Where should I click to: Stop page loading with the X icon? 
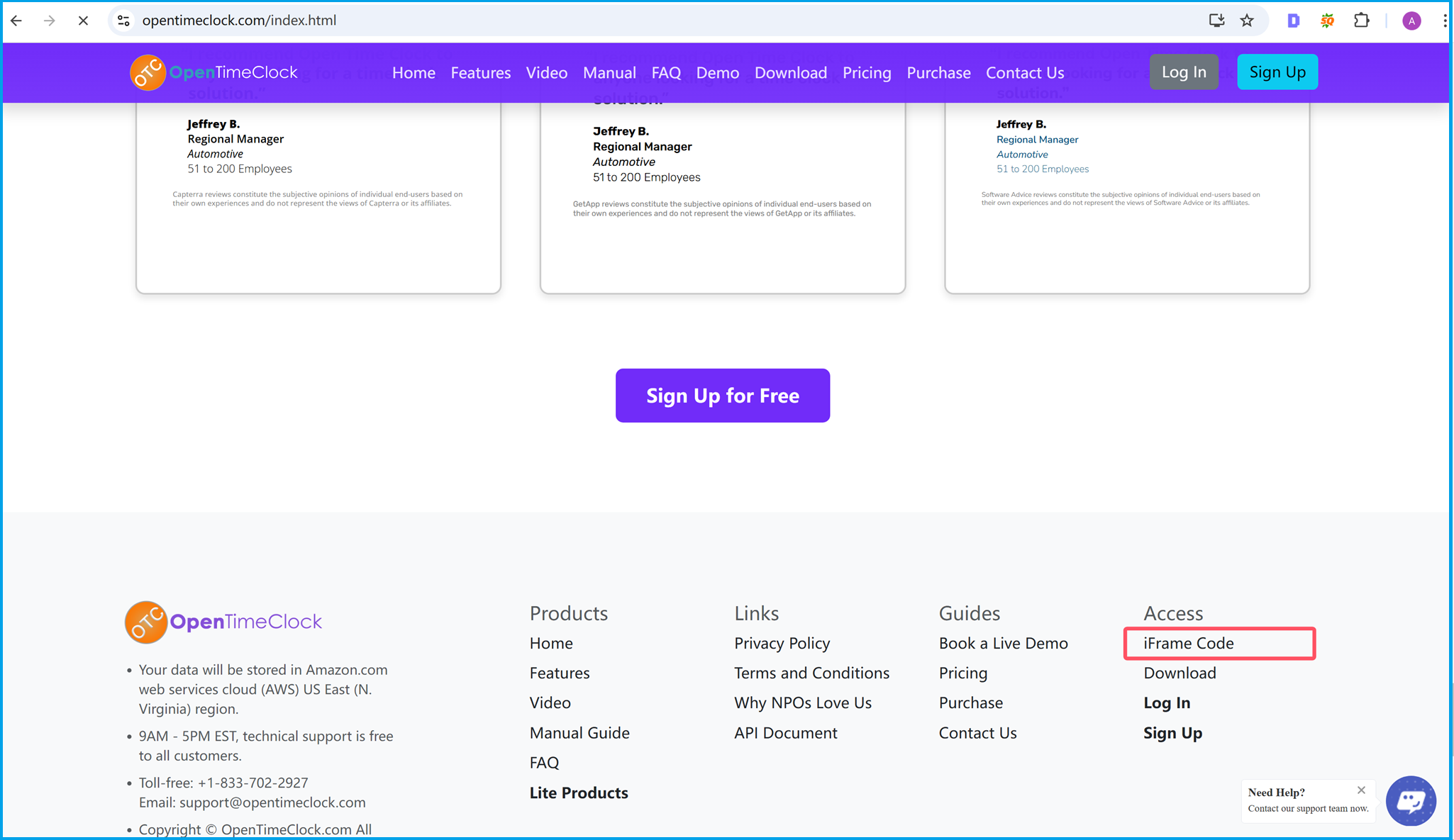tap(83, 21)
